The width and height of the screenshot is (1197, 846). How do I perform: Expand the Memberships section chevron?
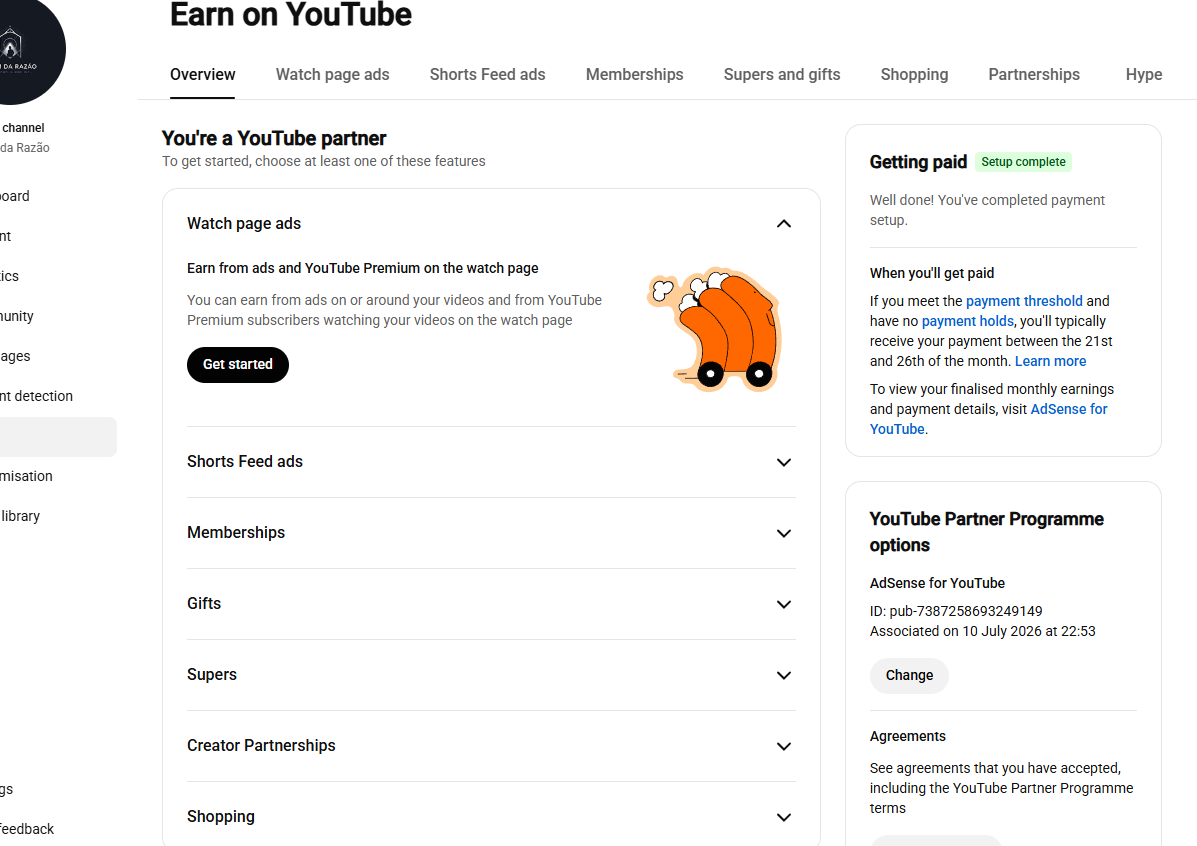(x=783, y=533)
